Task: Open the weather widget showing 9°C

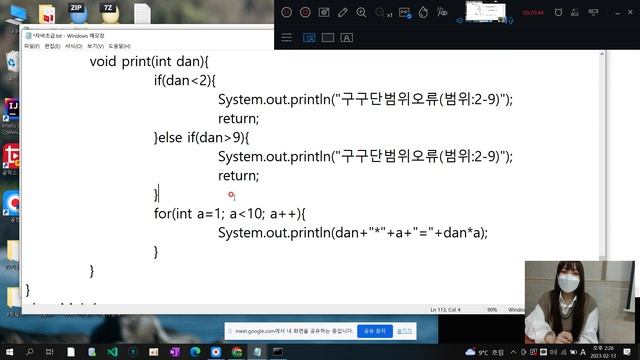Action: 485,352
